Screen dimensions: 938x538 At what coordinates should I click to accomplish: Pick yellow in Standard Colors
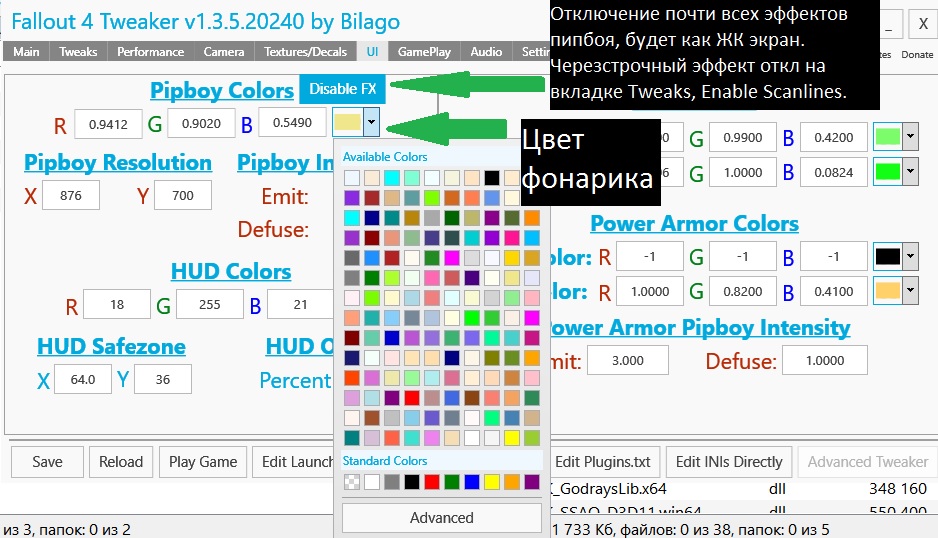click(492, 482)
